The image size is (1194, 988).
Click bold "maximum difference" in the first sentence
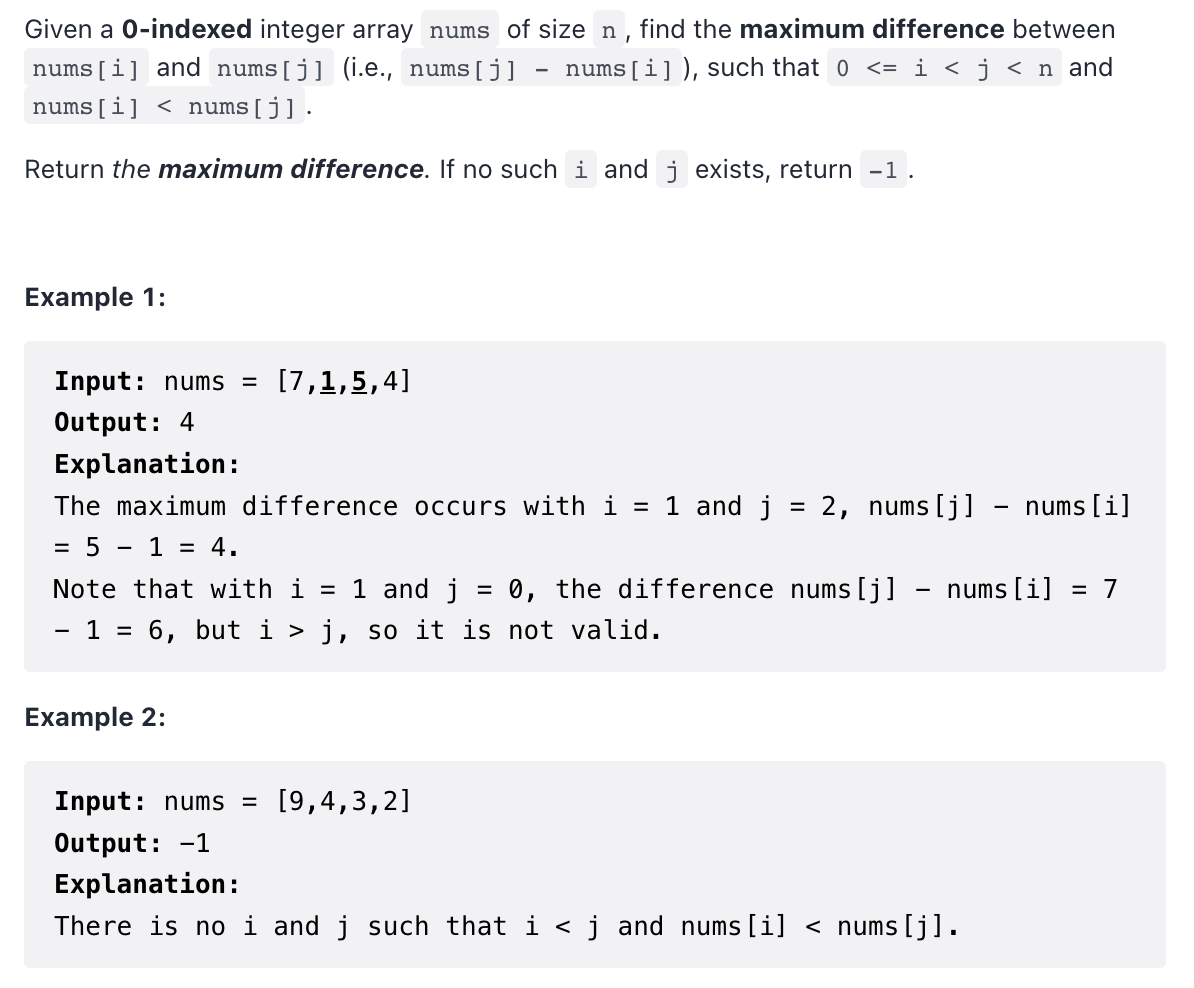tap(872, 29)
